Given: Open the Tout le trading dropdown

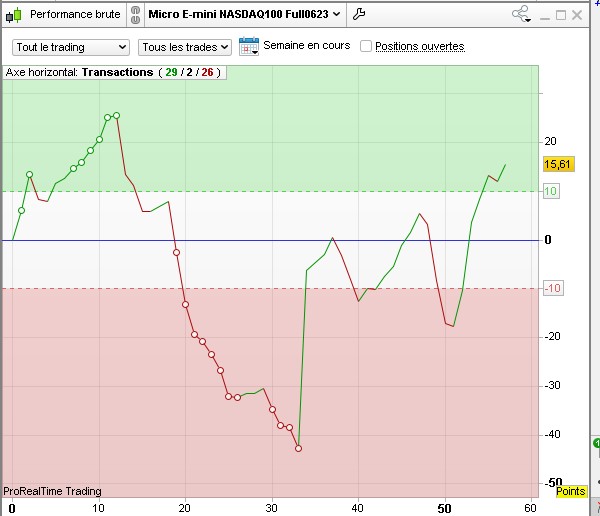Looking at the screenshot, I should (x=71, y=47).
